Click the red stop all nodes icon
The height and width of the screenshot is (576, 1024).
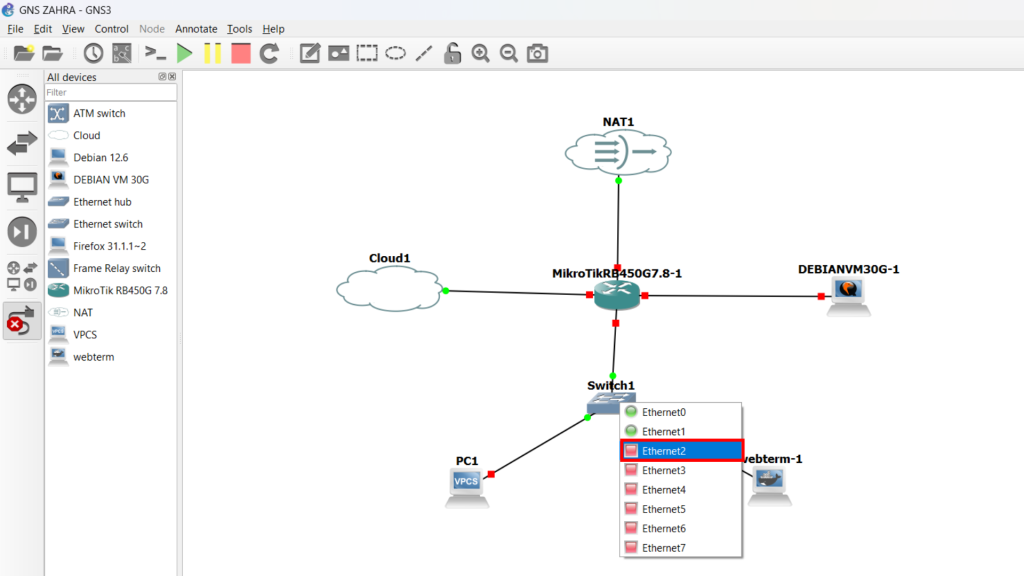[241, 54]
